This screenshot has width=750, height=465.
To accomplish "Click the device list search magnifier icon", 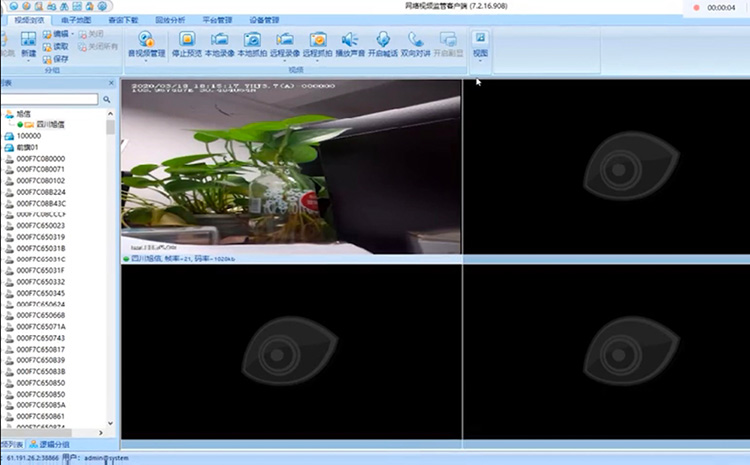I will click(106, 99).
